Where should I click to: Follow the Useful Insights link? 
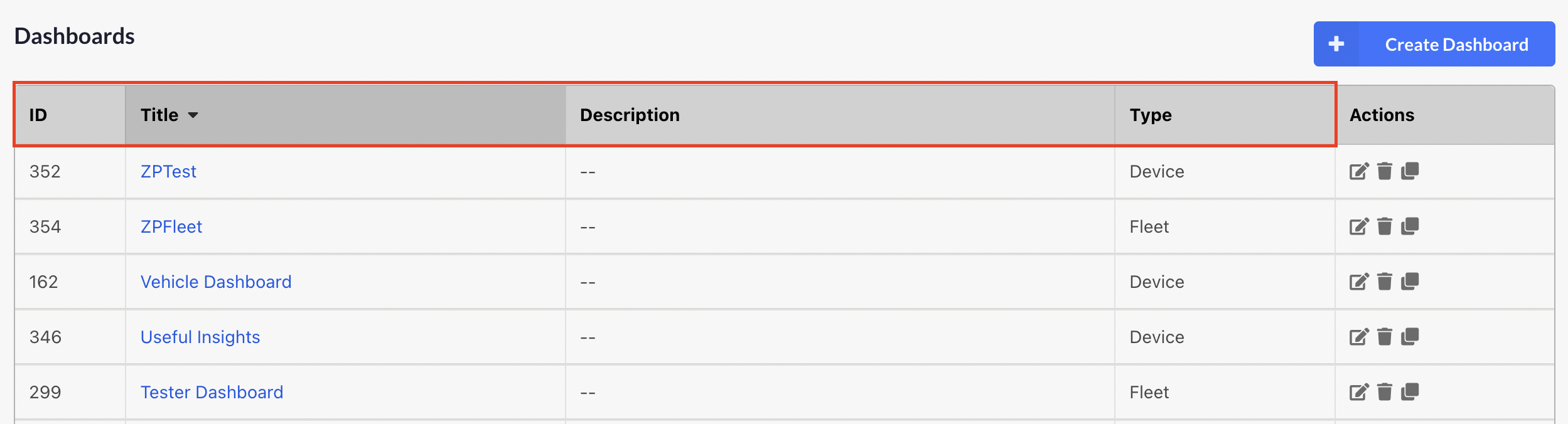point(200,337)
